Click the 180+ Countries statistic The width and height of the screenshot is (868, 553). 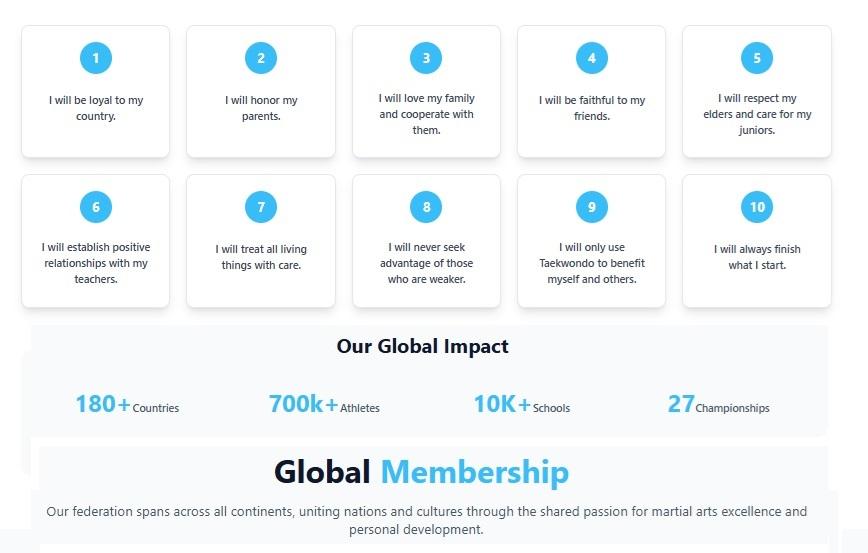pyautogui.click(x=127, y=405)
